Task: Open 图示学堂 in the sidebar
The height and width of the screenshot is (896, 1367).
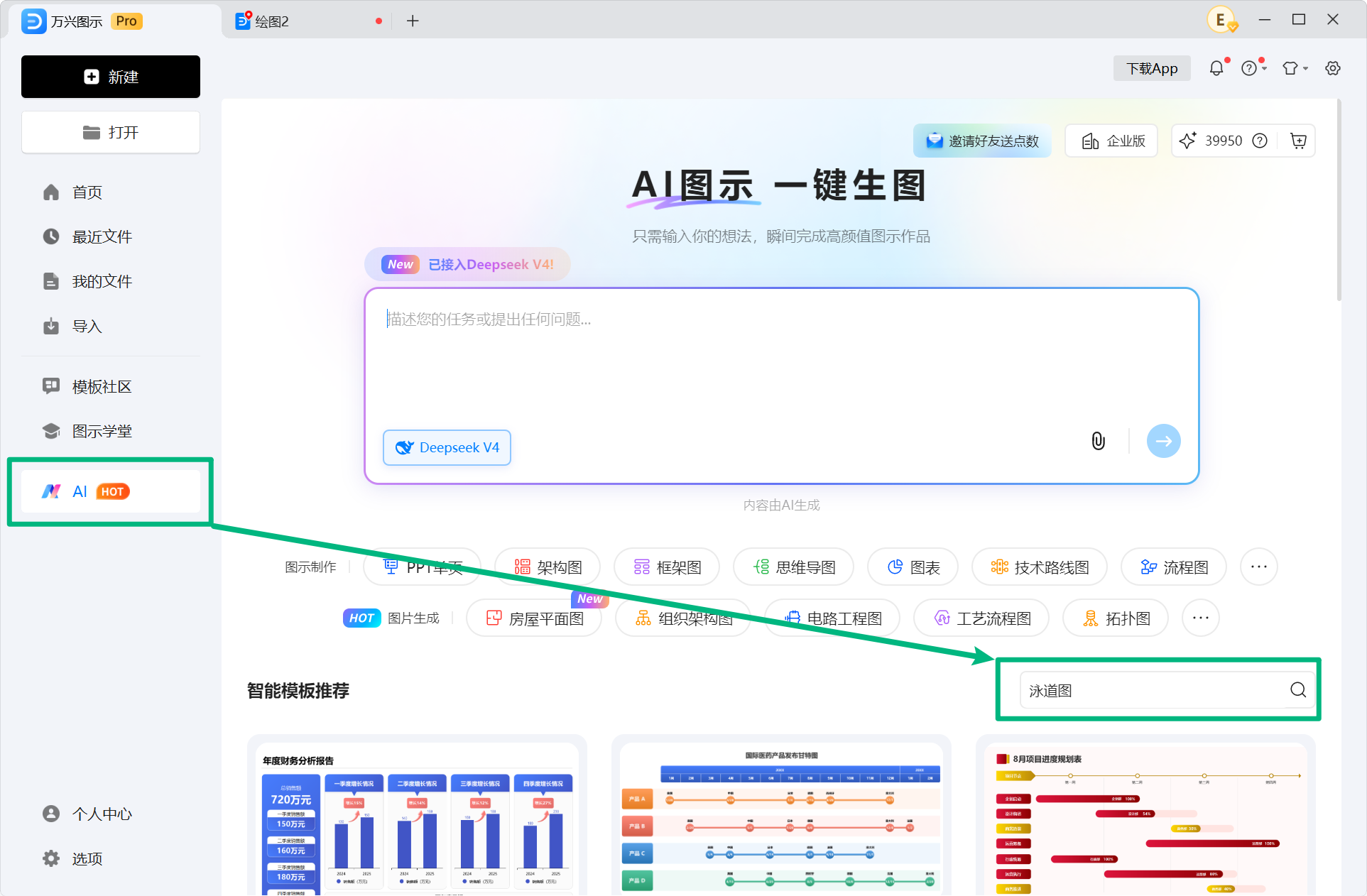Action: pyautogui.click(x=111, y=431)
